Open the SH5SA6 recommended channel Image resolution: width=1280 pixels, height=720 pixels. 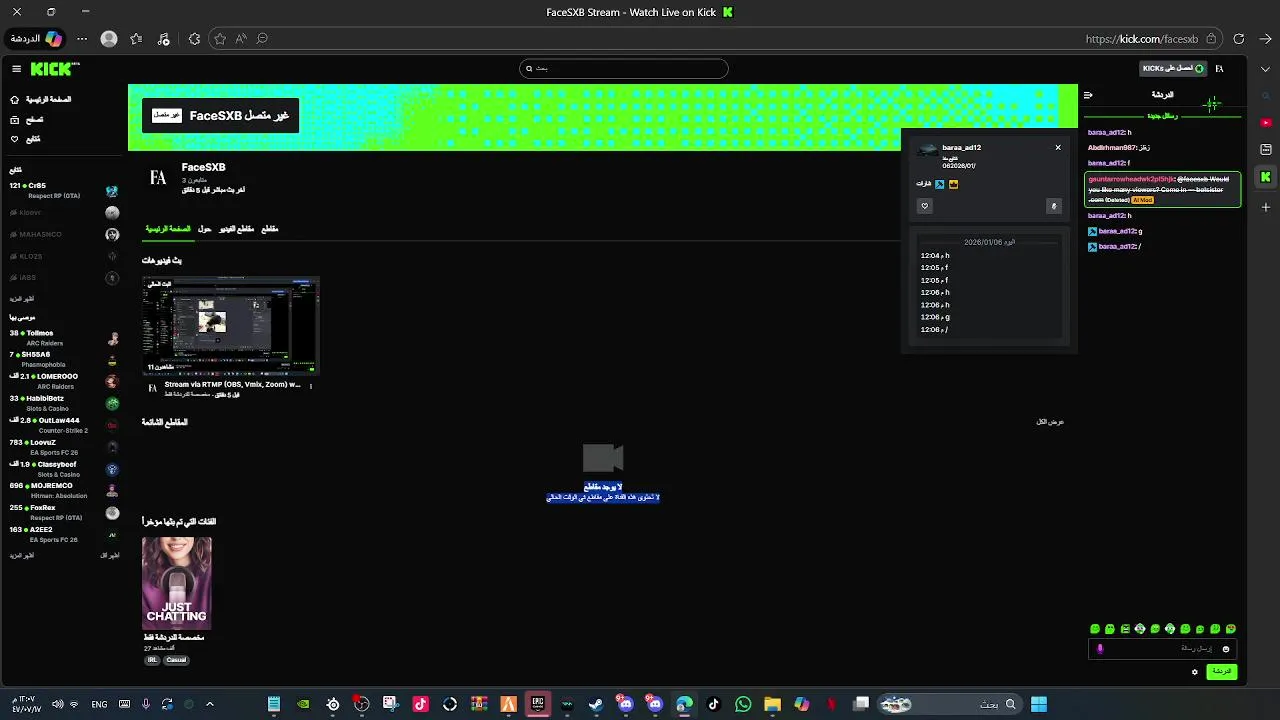63,359
